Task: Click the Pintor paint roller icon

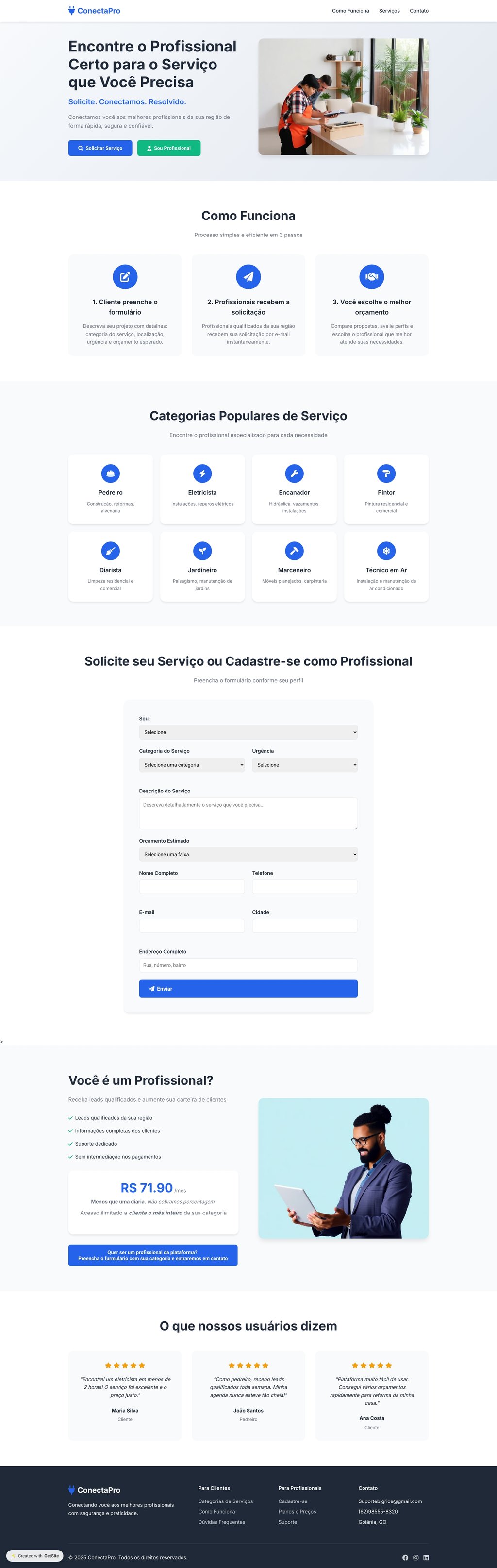Action: pyautogui.click(x=386, y=473)
